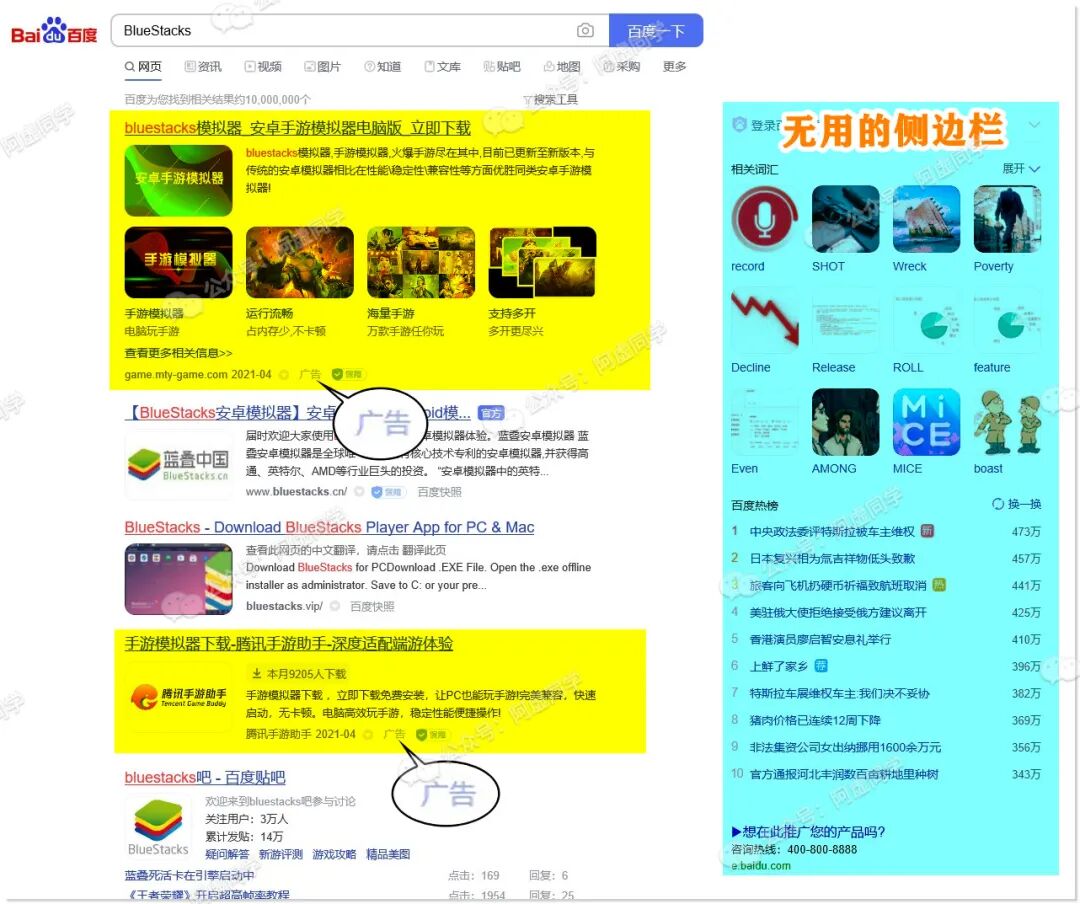Screen dimensions: 1080x904
Task: Open the 视频 tab
Action: click(x=263, y=66)
